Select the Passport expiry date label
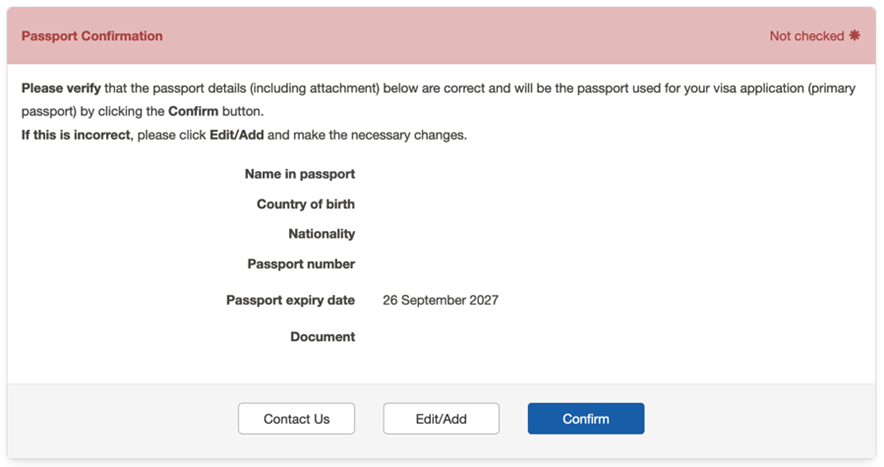The image size is (884, 467). (290, 300)
